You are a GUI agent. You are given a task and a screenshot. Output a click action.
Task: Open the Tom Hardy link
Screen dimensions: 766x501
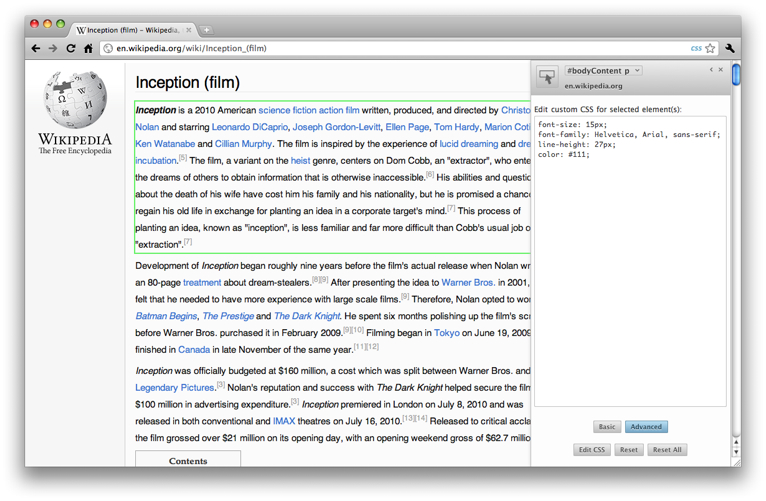(456, 127)
